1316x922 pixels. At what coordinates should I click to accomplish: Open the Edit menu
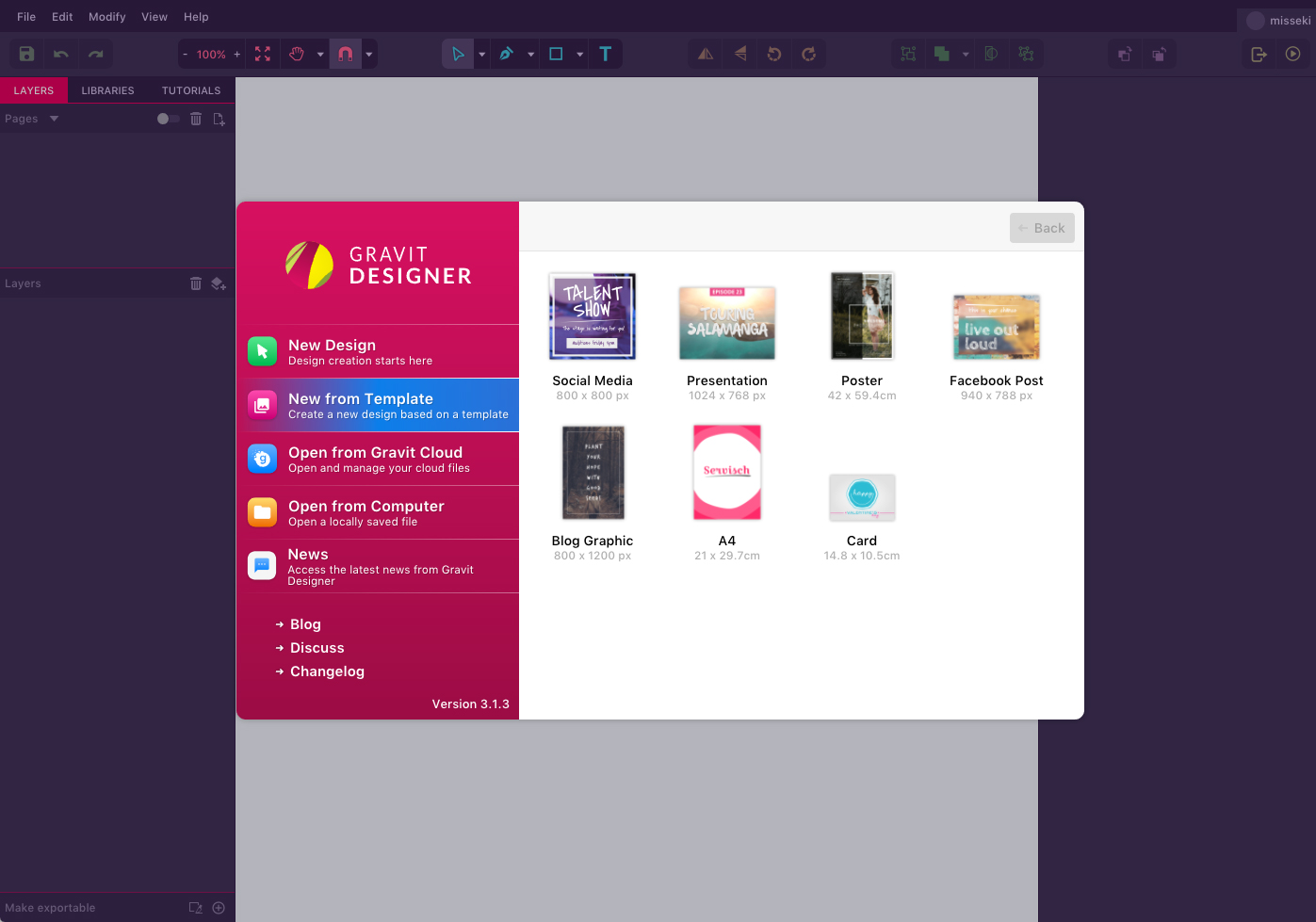coord(62,17)
